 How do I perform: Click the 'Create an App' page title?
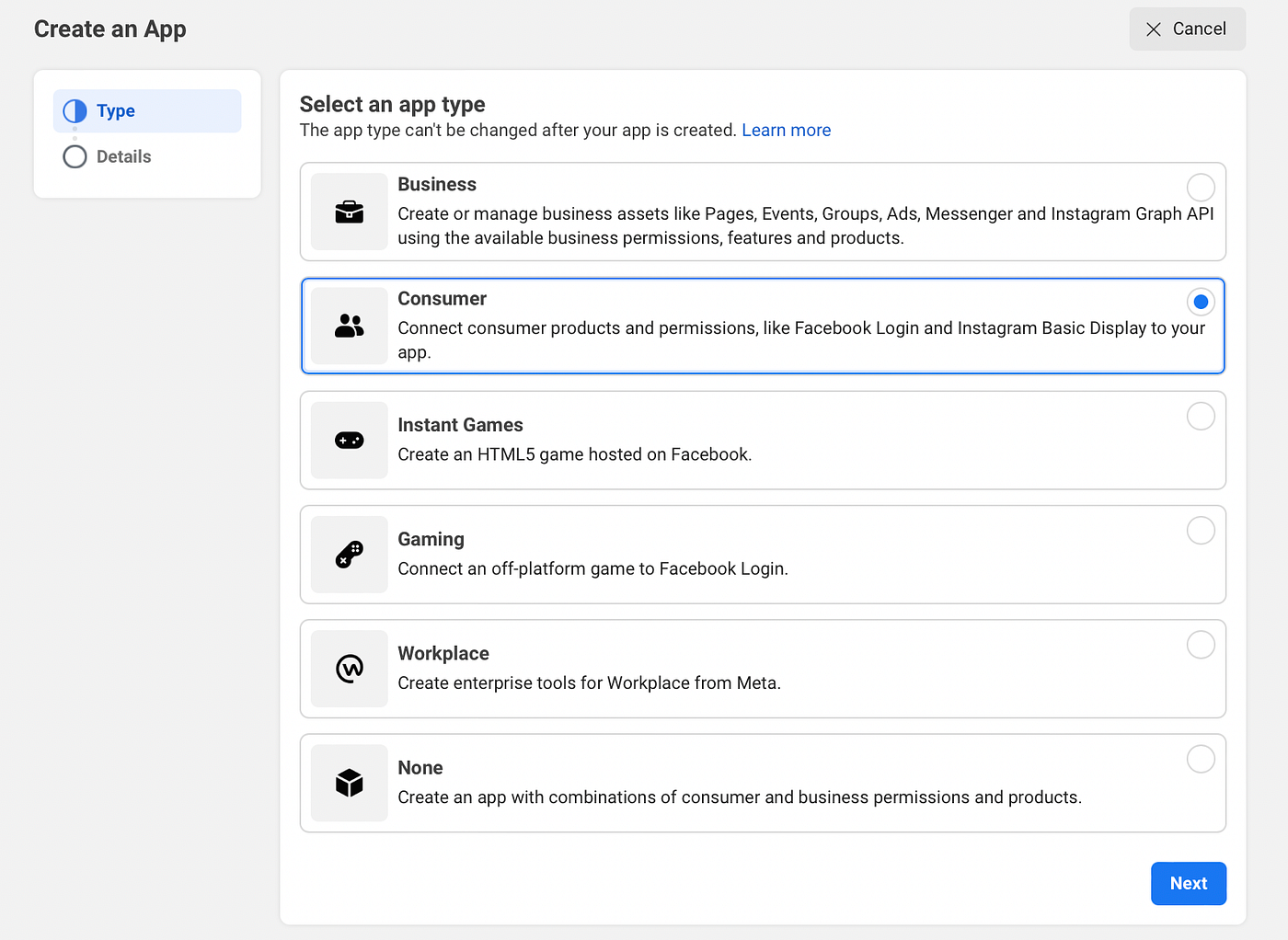110,29
